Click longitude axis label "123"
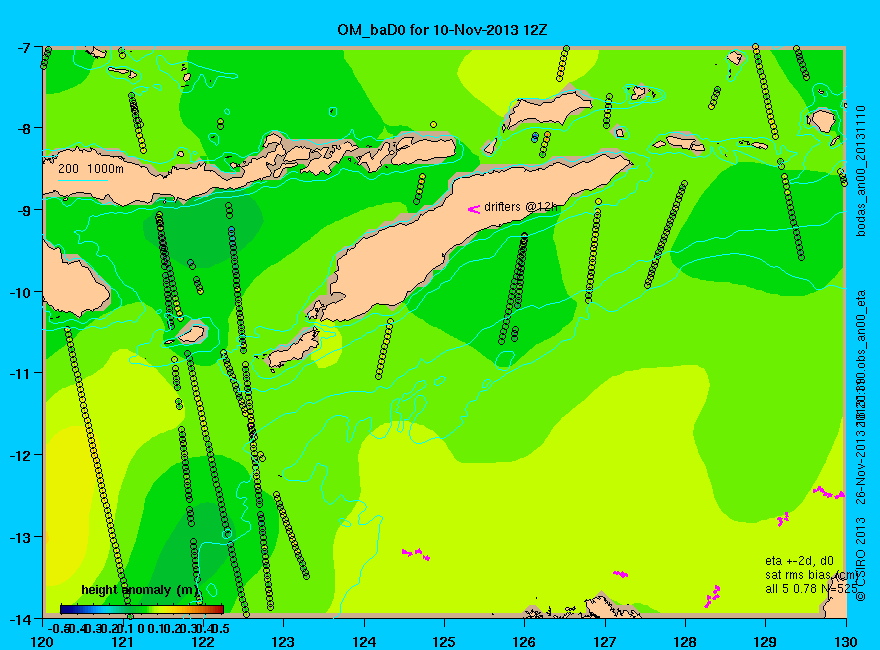This screenshot has height=650, width=880. (x=283, y=641)
